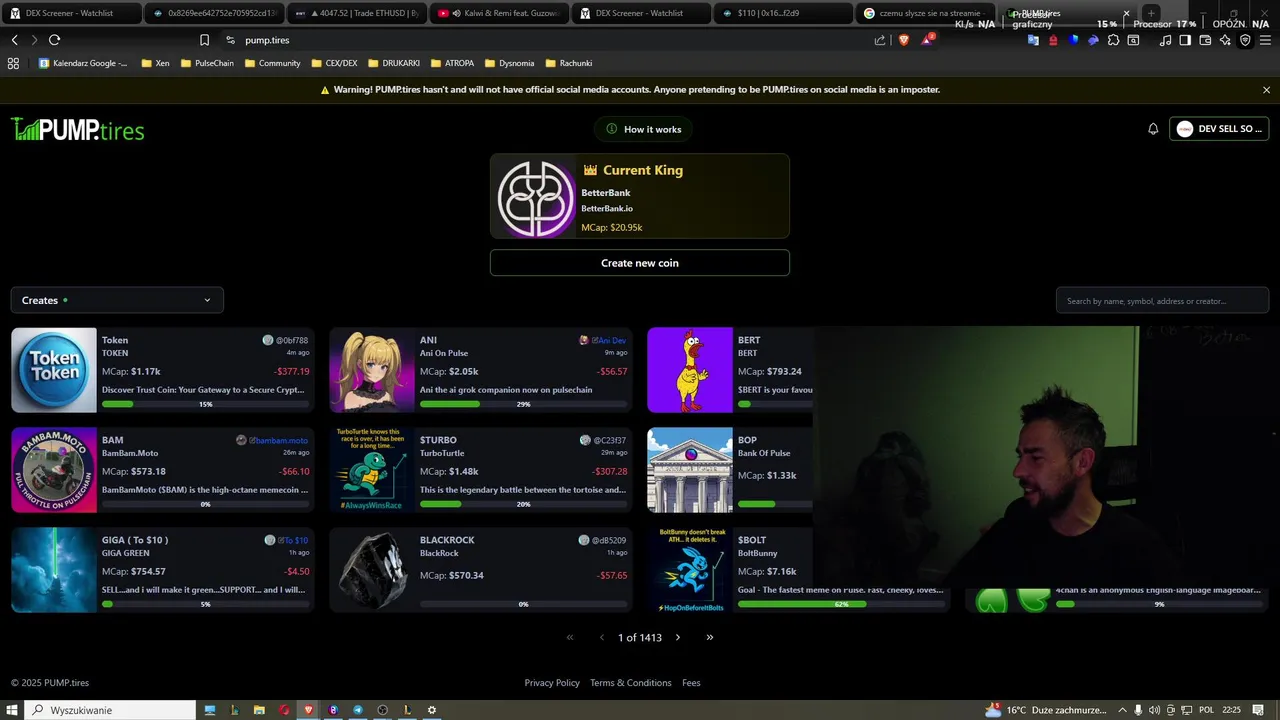1280x720 pixels.
Task: Go to first page of listings
Action: pyautogui.click(x=570, y=637)
